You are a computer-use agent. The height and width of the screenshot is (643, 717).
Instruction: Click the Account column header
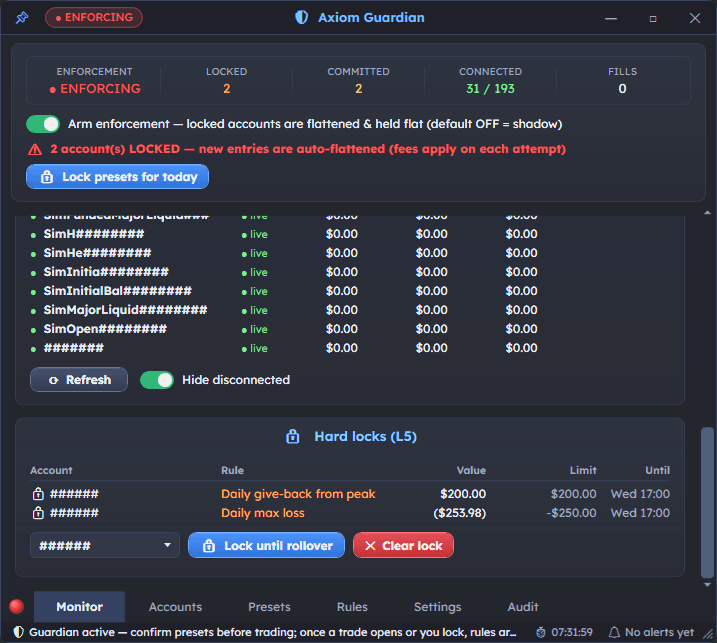click(51, 470)
